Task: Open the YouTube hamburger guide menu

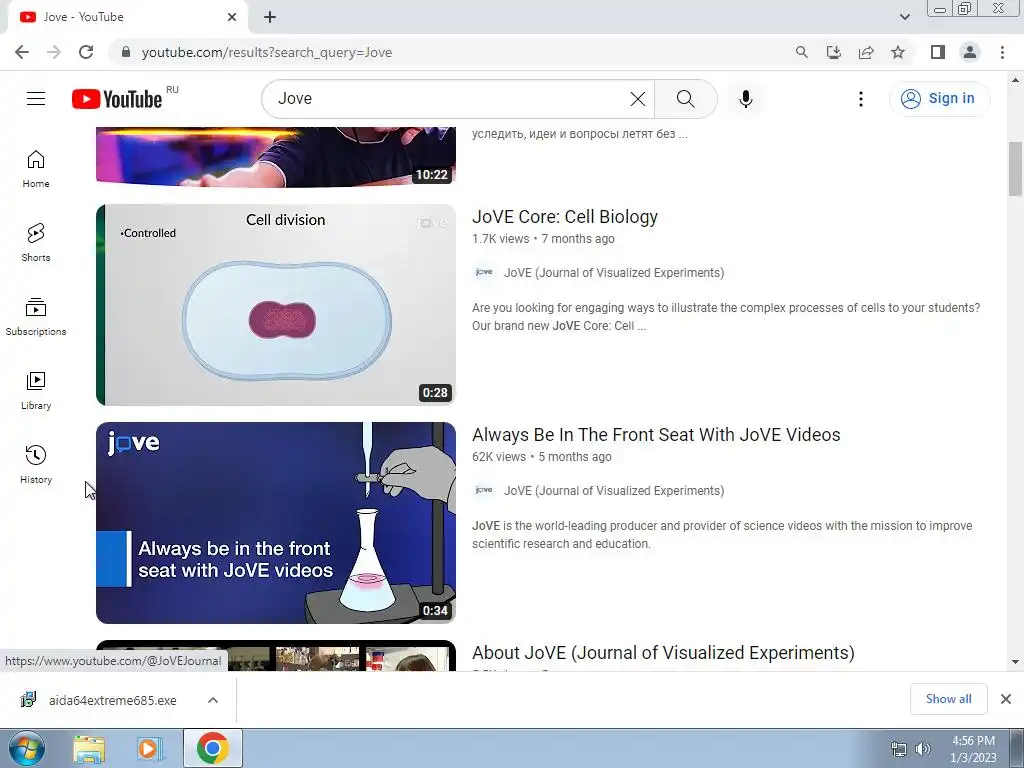Action: pyautogui.click(x=36, y=99)
